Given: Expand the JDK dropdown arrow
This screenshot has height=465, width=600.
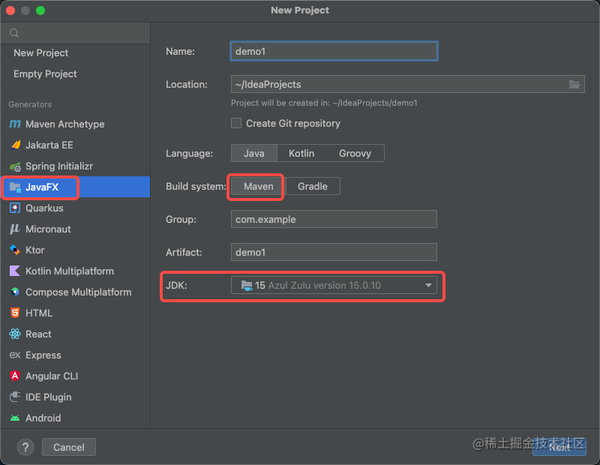Looking at the screenshot, I should tap(429, 285).
